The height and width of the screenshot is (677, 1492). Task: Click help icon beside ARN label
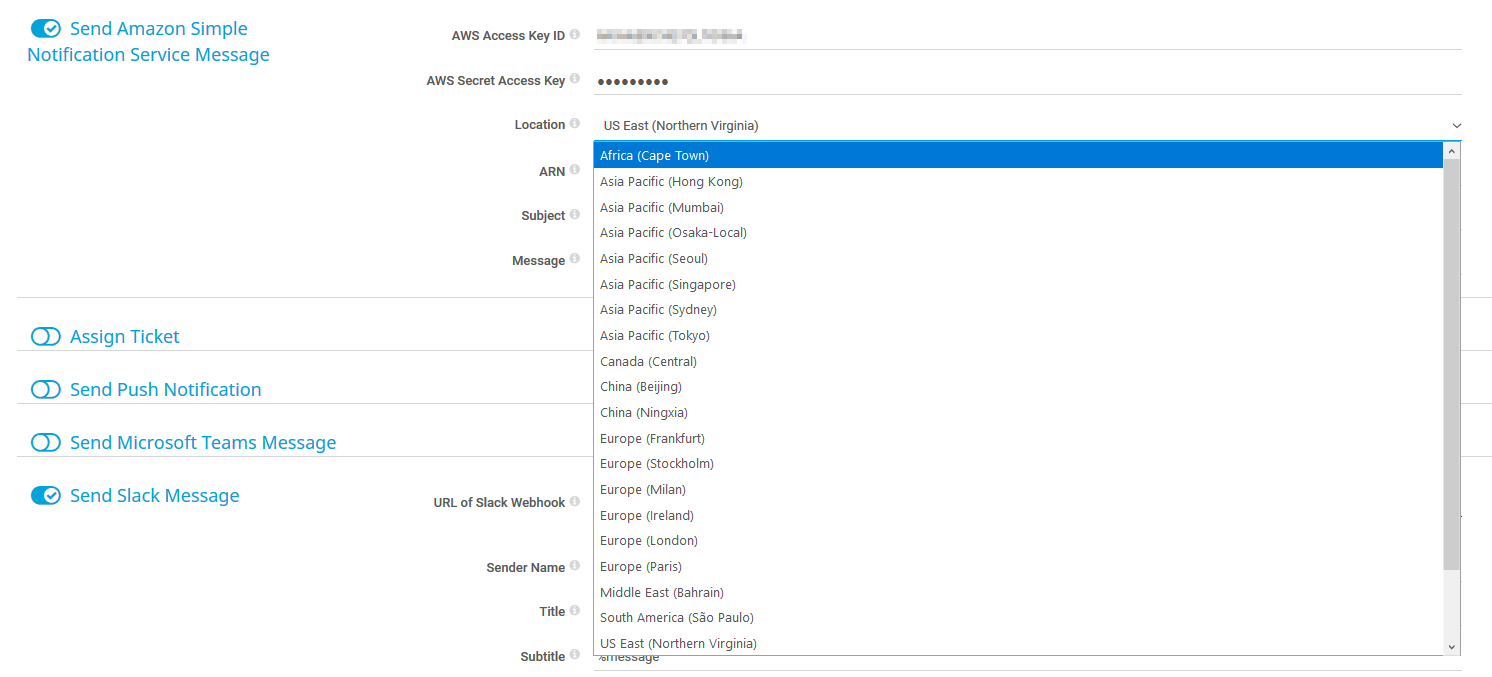575,171
